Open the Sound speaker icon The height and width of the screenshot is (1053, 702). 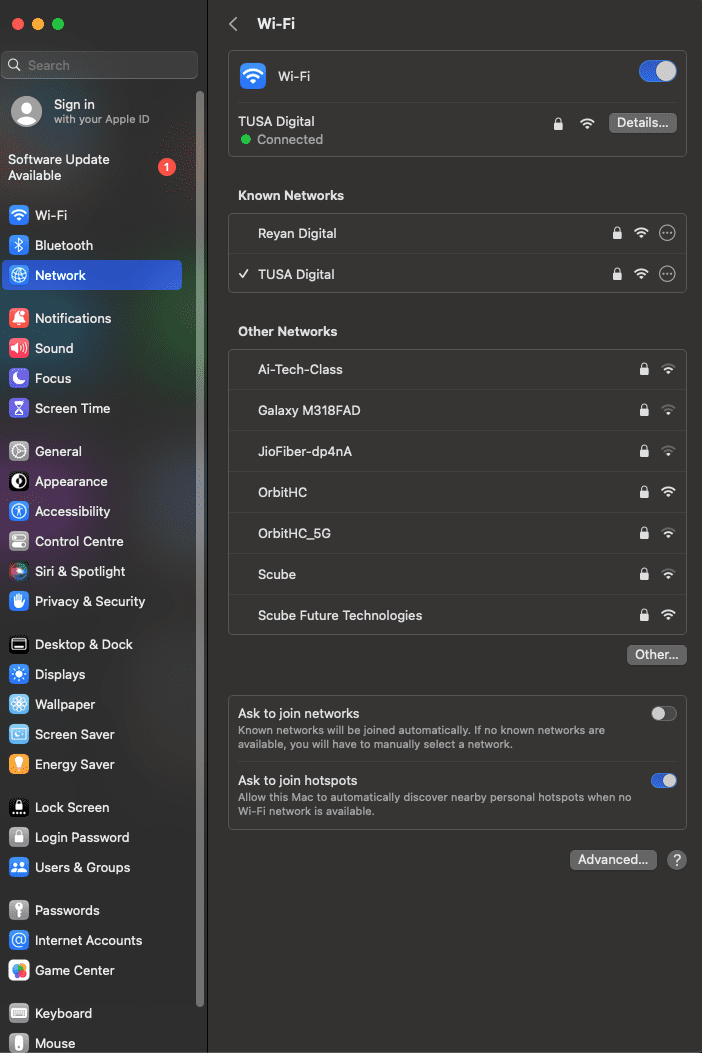click(19, 349)
